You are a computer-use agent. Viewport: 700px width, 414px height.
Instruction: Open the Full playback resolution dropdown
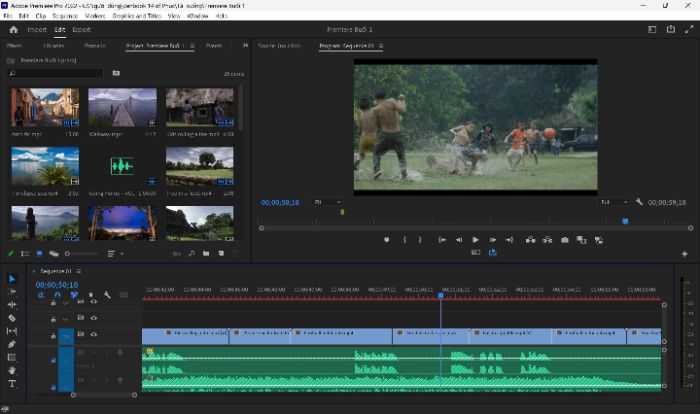pyautogui.click(x=614, y=202)
